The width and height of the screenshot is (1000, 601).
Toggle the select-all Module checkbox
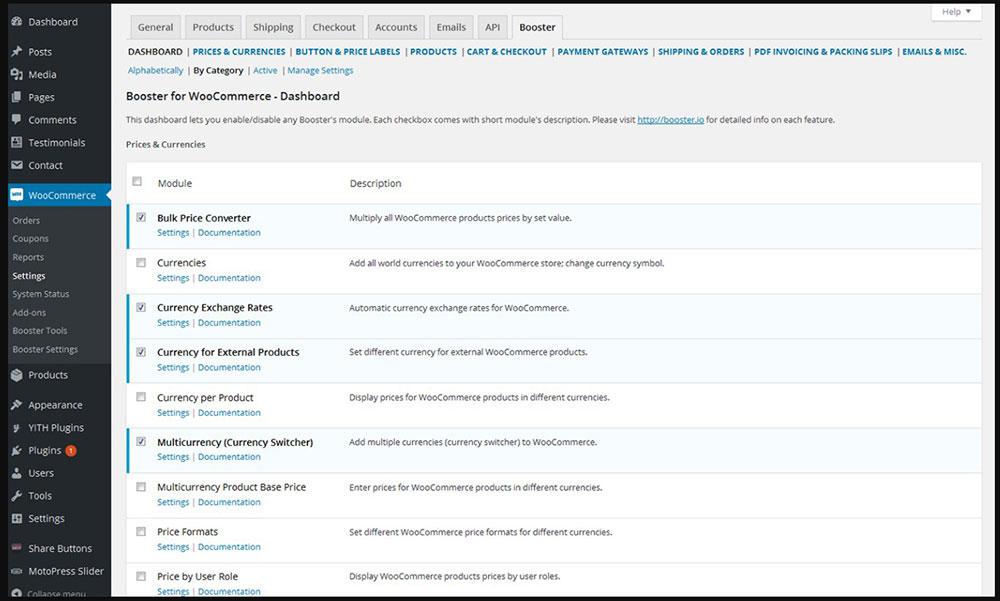coord(137,182)
